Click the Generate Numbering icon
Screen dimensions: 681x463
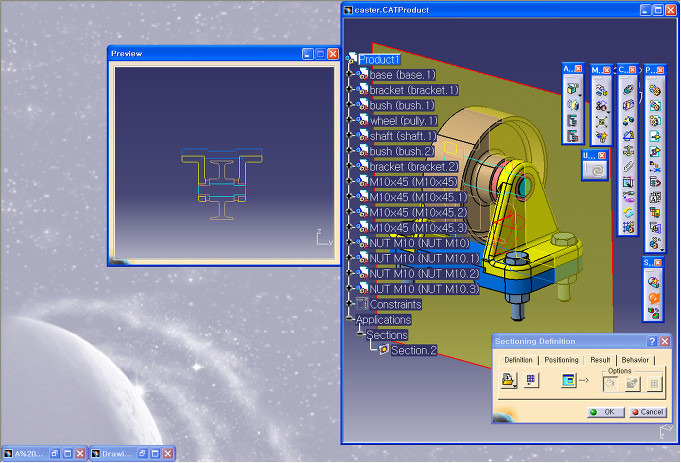coord(655,197)
